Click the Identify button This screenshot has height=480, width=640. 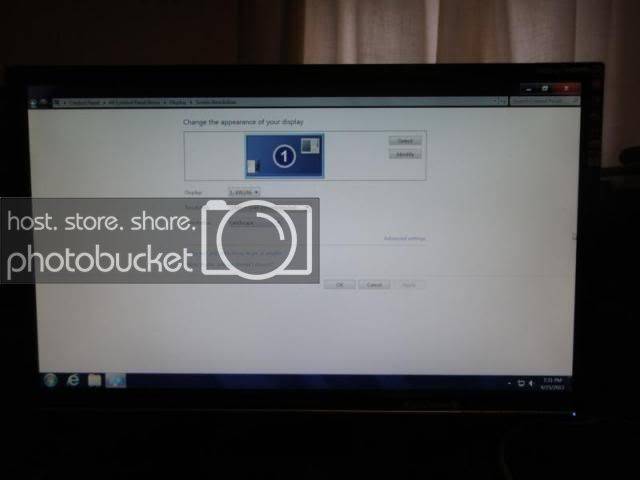pos(405,154)
